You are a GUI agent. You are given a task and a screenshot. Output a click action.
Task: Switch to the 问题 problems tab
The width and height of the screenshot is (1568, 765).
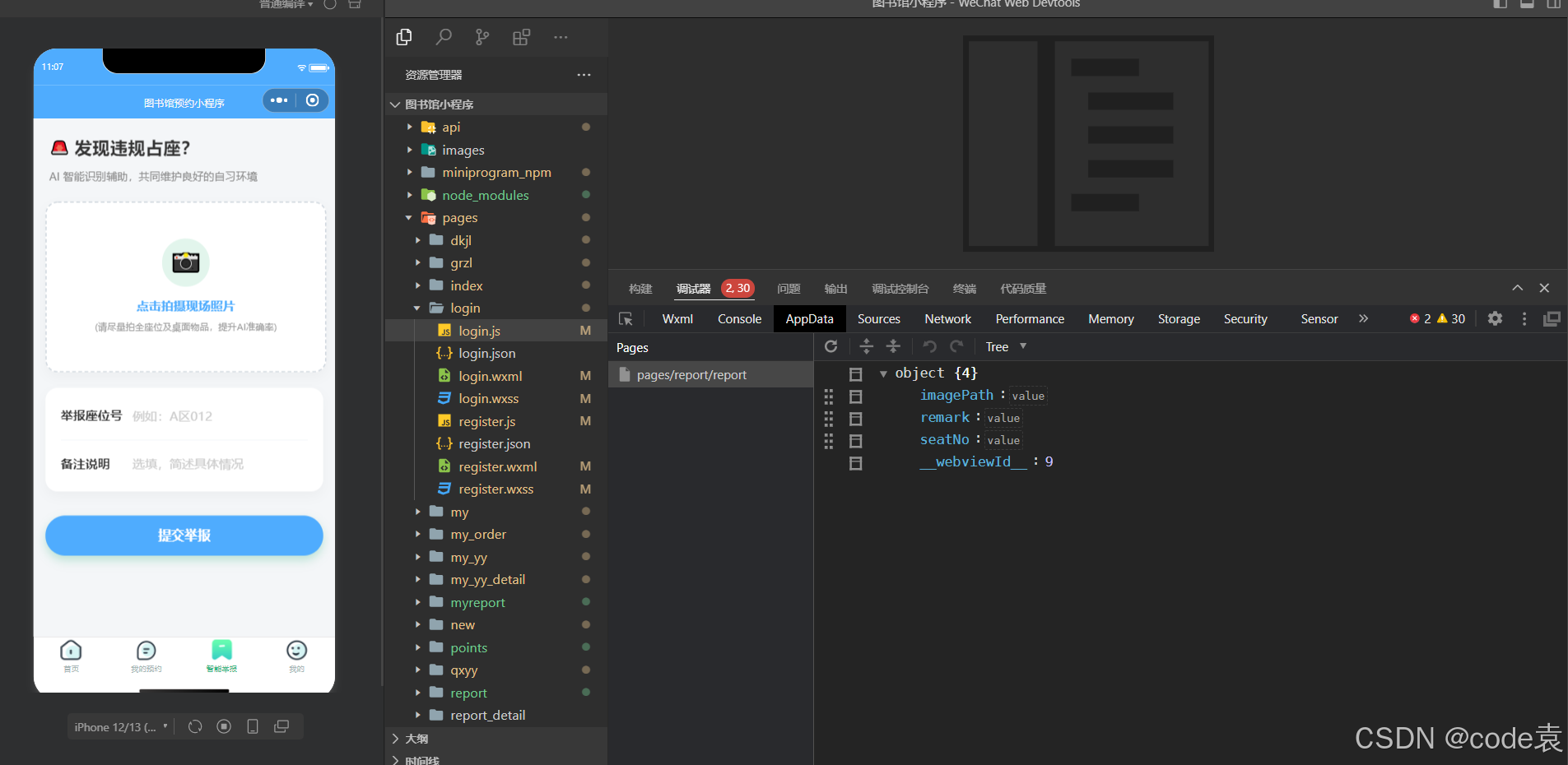coord(789,289)
